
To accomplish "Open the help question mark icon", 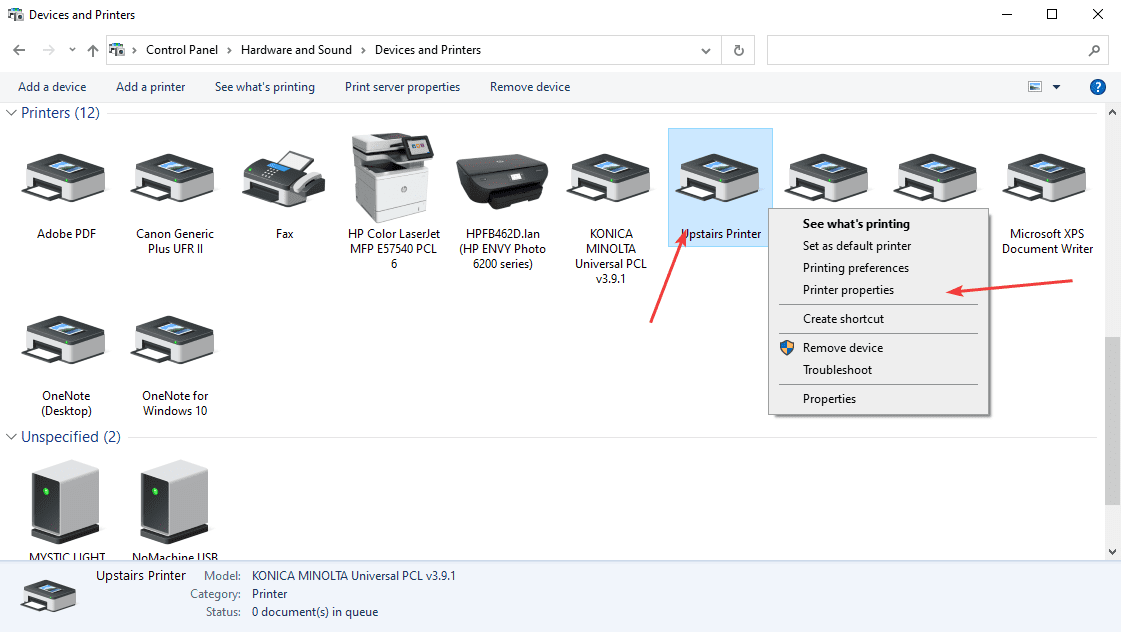I will (1097, 87).
